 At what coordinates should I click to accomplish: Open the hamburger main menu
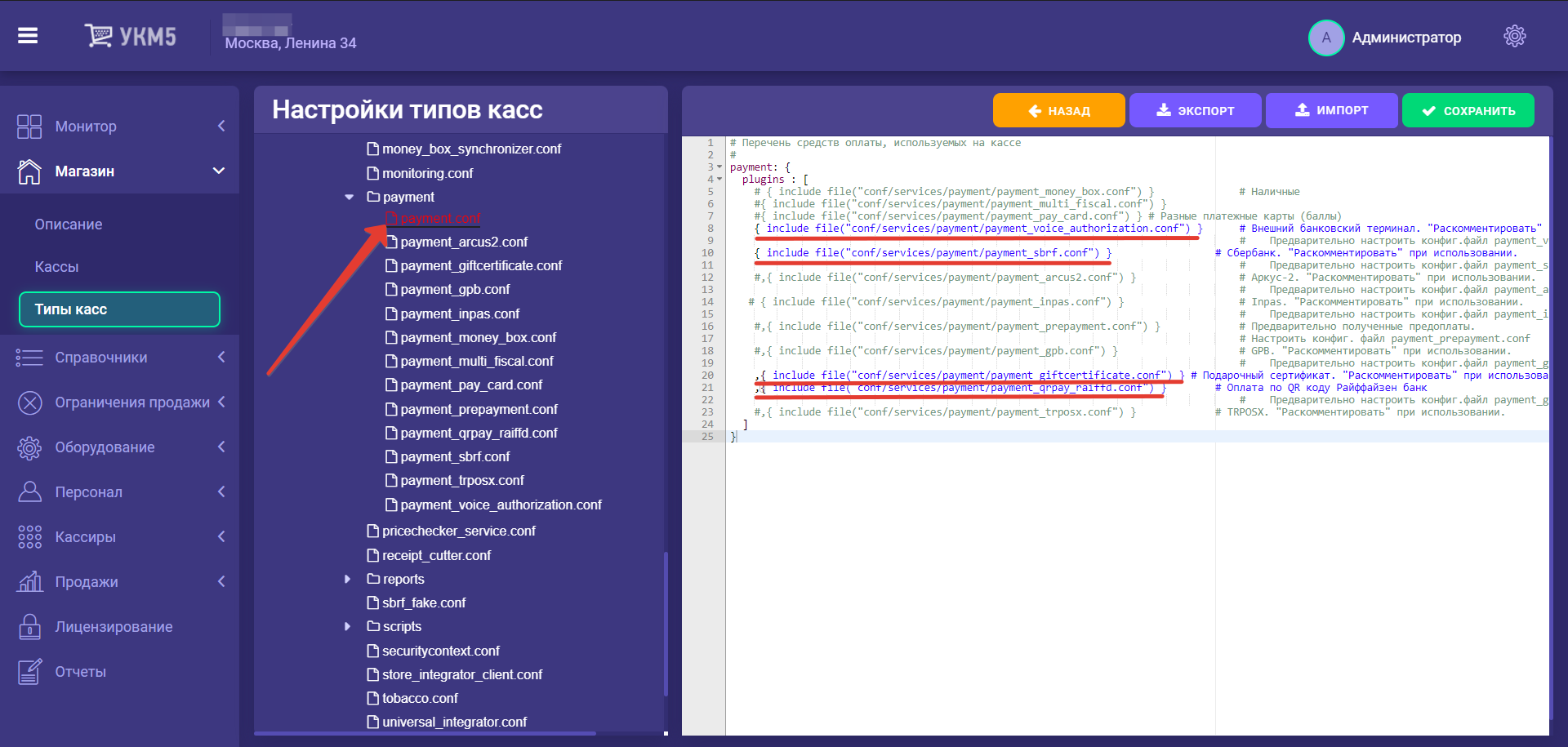(28, 36)
